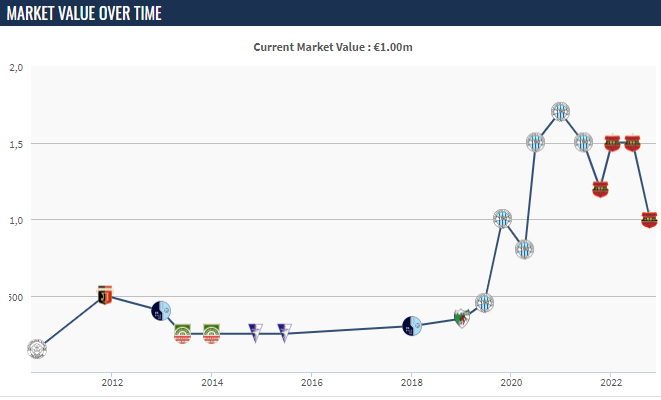This screenshot has height=400, width=661.
Task: Select the right red crest on the 1,5 gridline
Action: pos(632,143)
